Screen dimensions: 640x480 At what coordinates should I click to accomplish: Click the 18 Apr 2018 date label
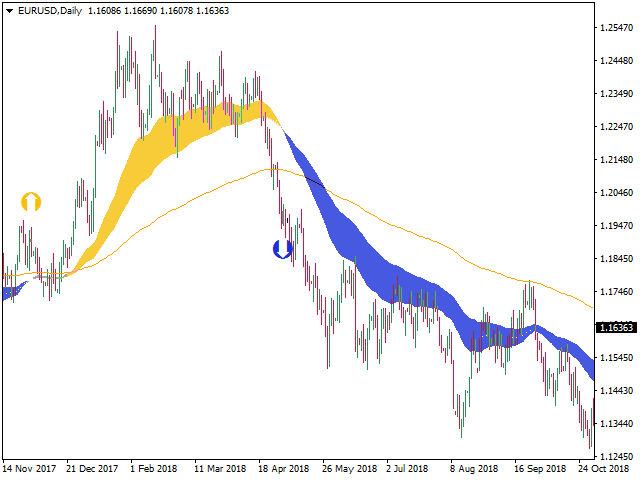[284, 469]
